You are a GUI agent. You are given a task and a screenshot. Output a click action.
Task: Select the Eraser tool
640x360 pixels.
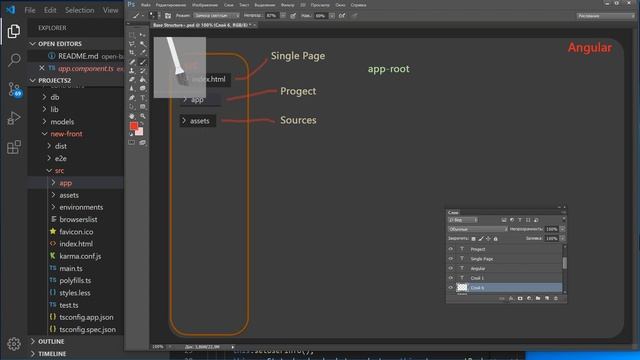(x=131, y=79)
